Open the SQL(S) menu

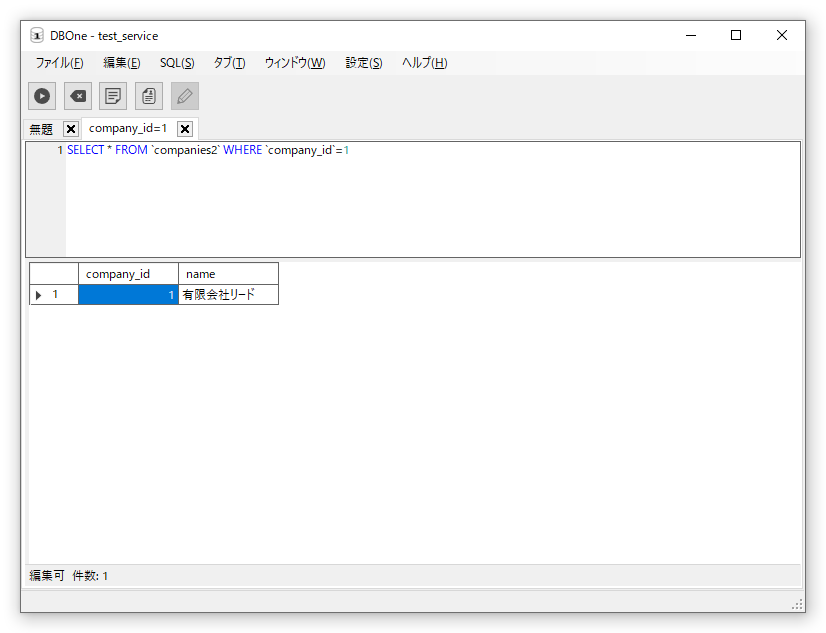point(177,63)
